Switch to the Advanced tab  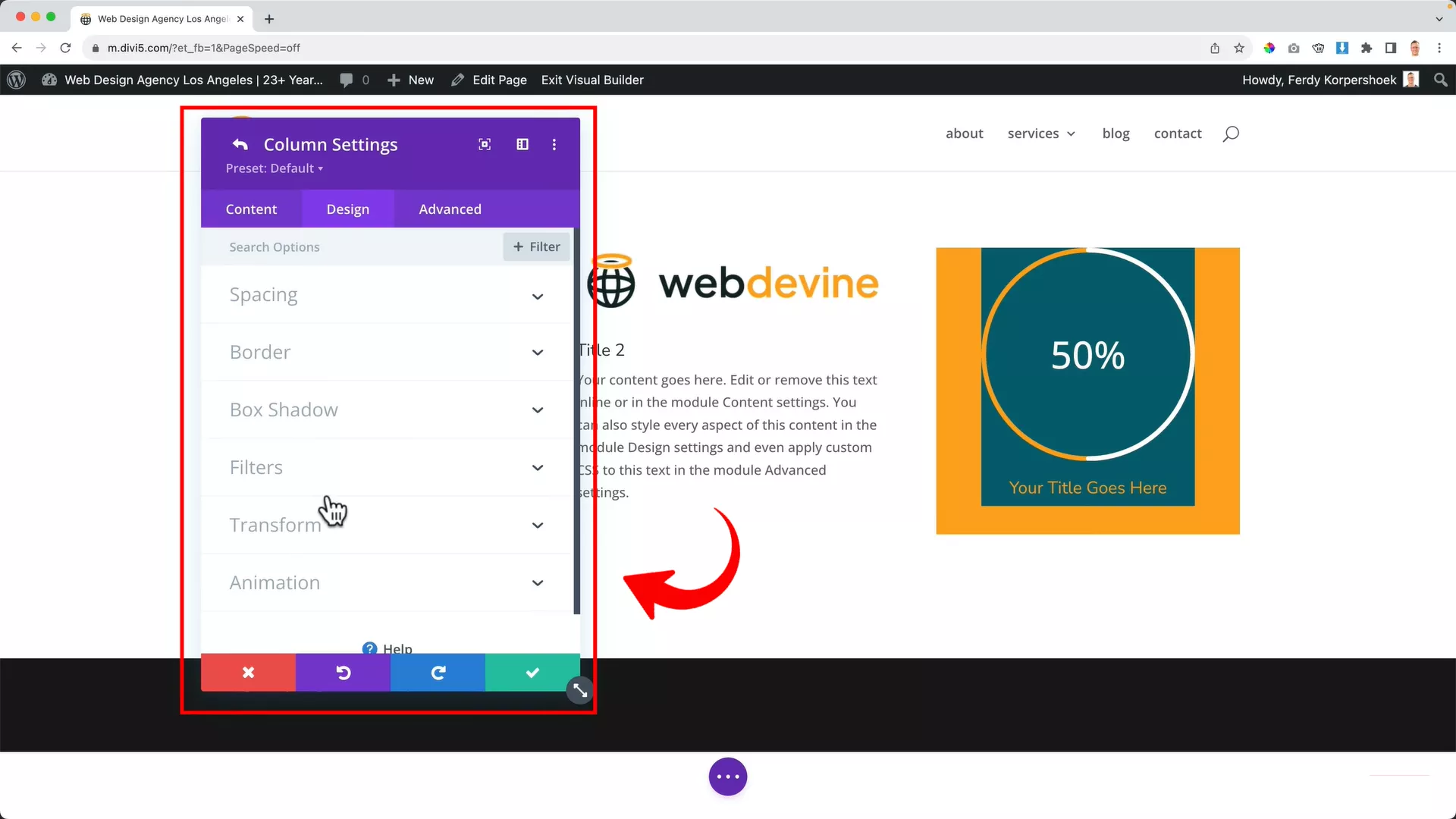pos(450,209)
